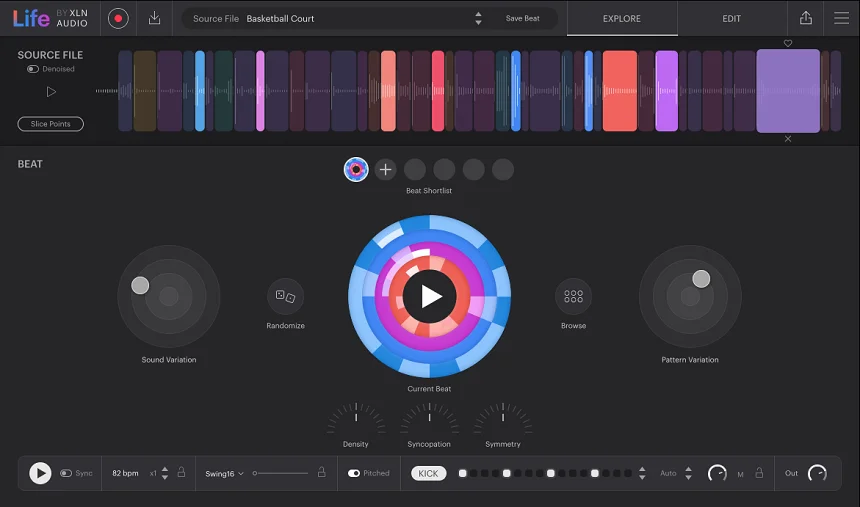Viewport: 860px width, 507px height.
Task: Toggle the thirteenth kick sequencer step
Action: pyautogui.click(x=595, y=473)
